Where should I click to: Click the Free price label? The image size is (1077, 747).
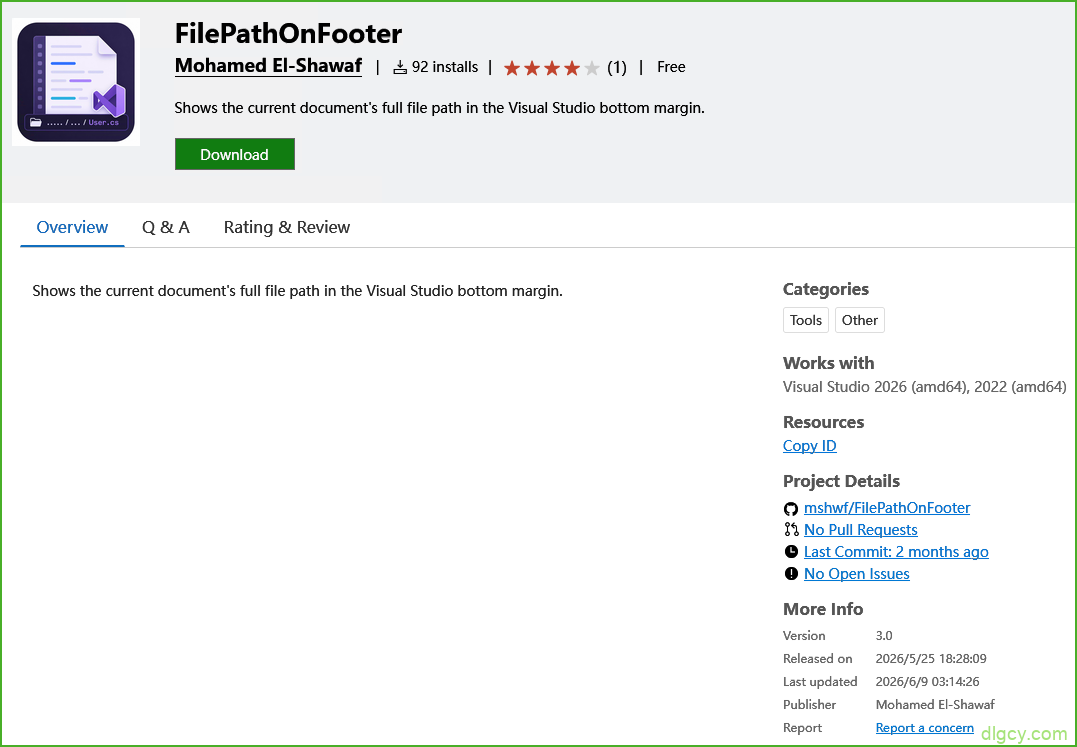pos(671,67)
